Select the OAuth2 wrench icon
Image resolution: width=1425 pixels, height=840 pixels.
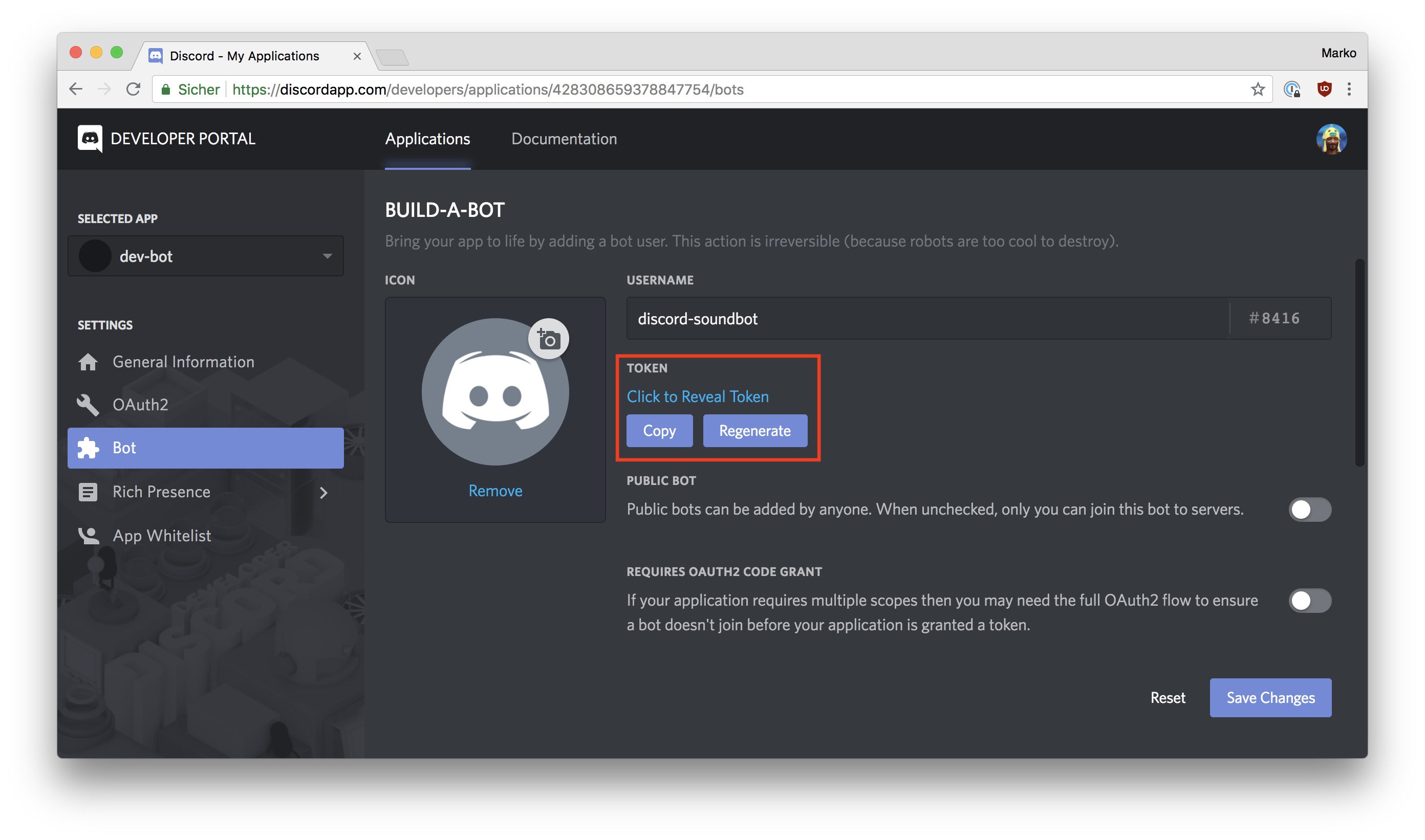(89, 404)
